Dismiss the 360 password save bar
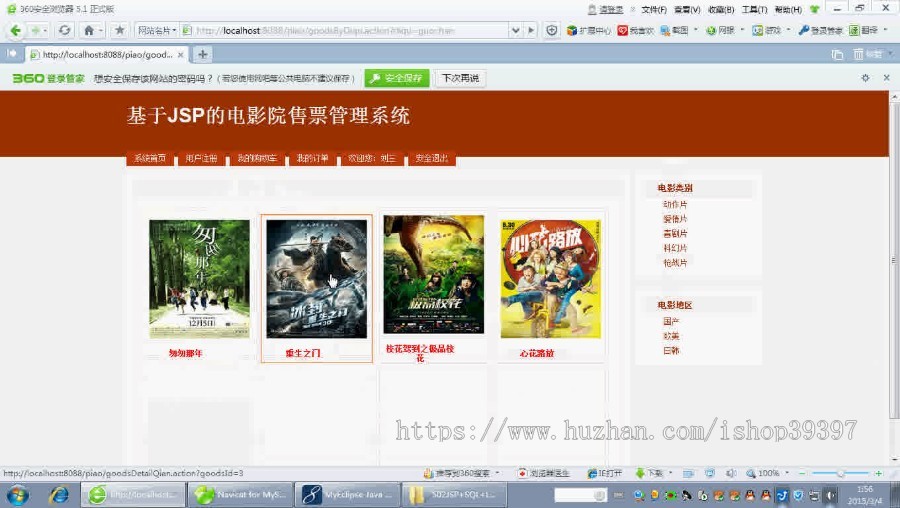This screenshot has width=900, height=508. coord(886,77)
